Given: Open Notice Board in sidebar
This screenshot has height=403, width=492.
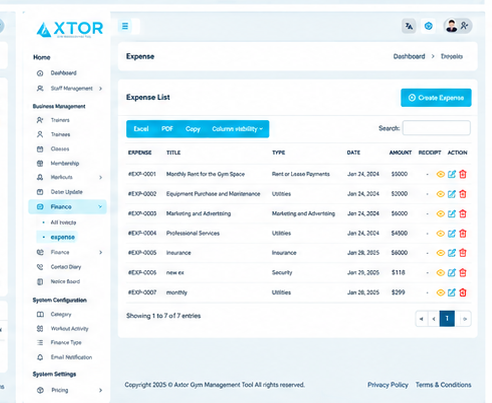Looking at the screenshot, I should point(65,281).
